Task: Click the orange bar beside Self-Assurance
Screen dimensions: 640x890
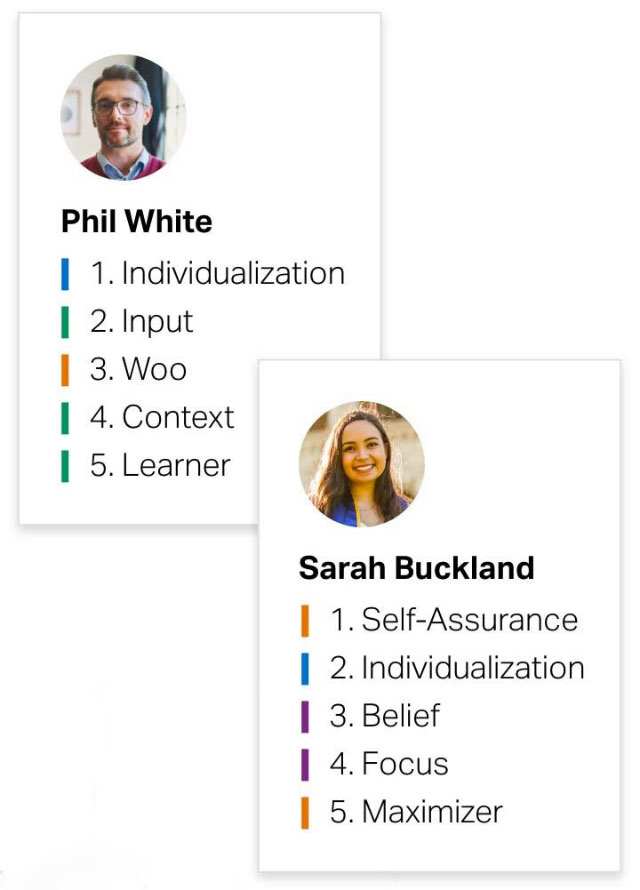Action: 305,620
